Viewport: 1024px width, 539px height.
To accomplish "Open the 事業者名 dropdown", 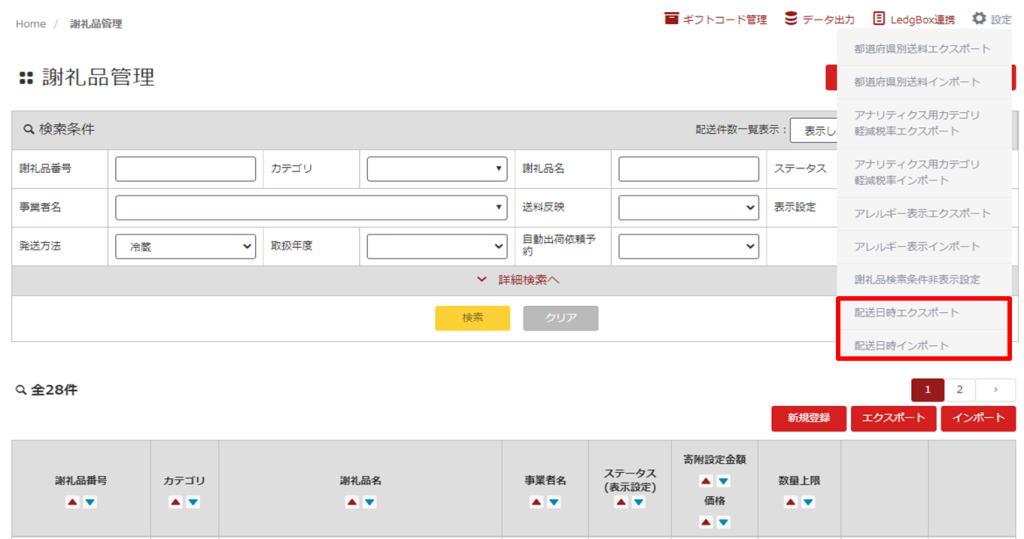I will point(311,207).
